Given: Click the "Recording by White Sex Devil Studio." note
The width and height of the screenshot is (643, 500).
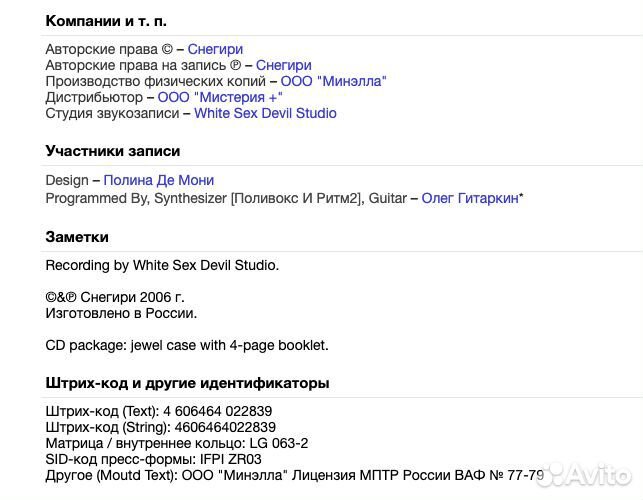Looking at the screenshot, I should (x=162, y=265).
